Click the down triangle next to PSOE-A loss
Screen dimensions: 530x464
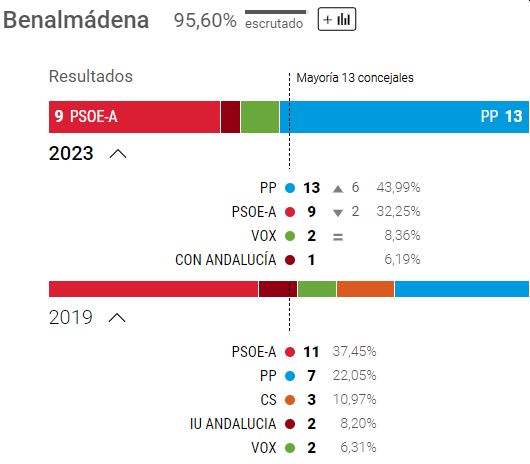pyautogui.click(x=338, y=213)
